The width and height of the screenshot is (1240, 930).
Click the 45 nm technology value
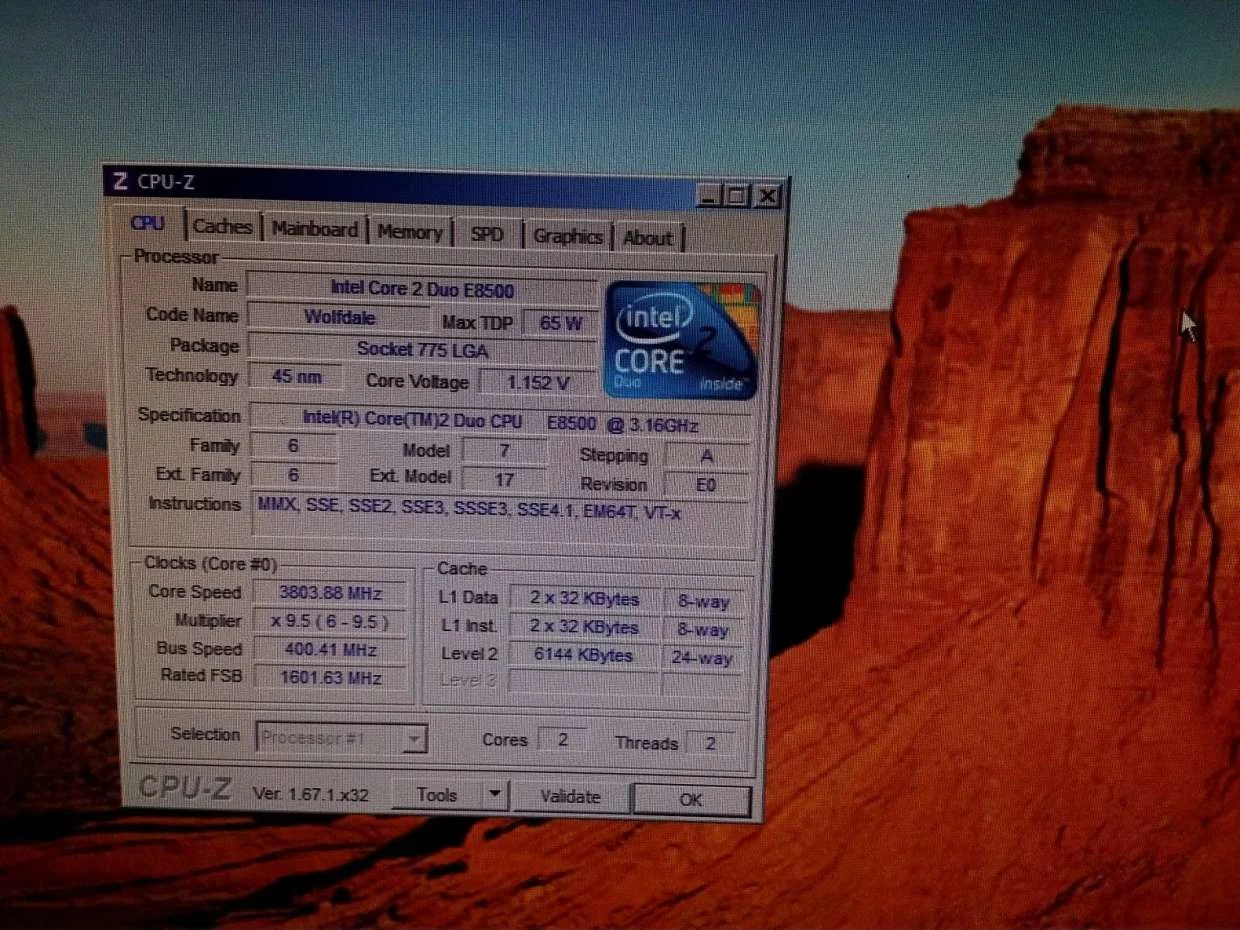(296, 377)
